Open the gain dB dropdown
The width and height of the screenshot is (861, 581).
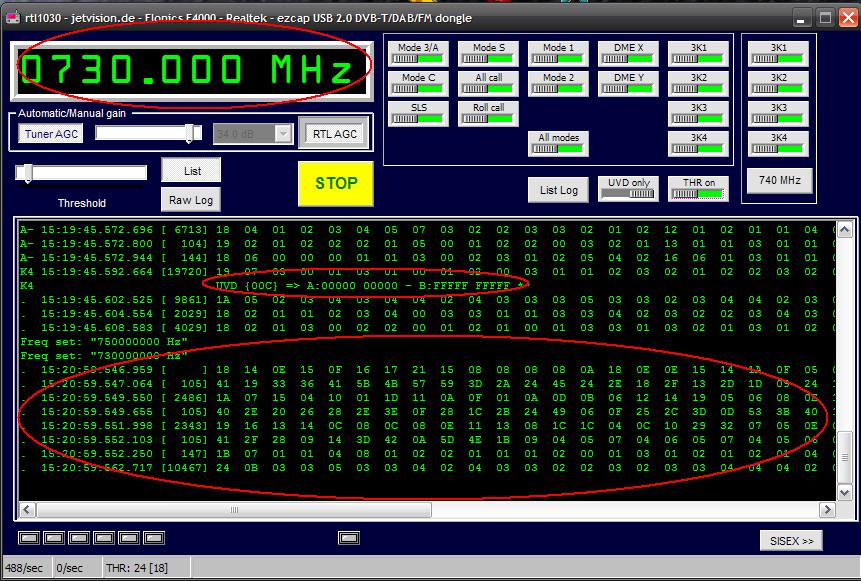282,134
